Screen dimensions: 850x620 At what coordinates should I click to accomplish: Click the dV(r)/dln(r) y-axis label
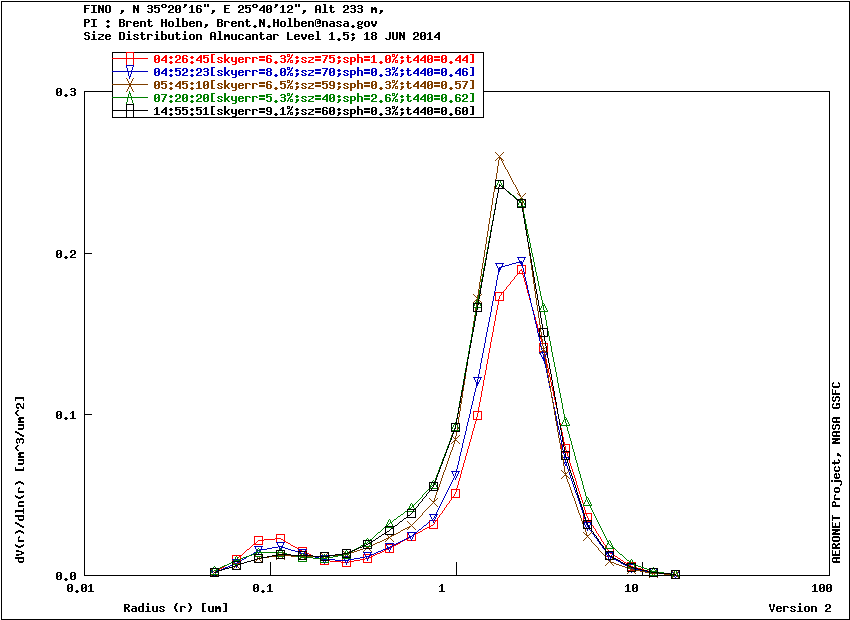[20, 478]
